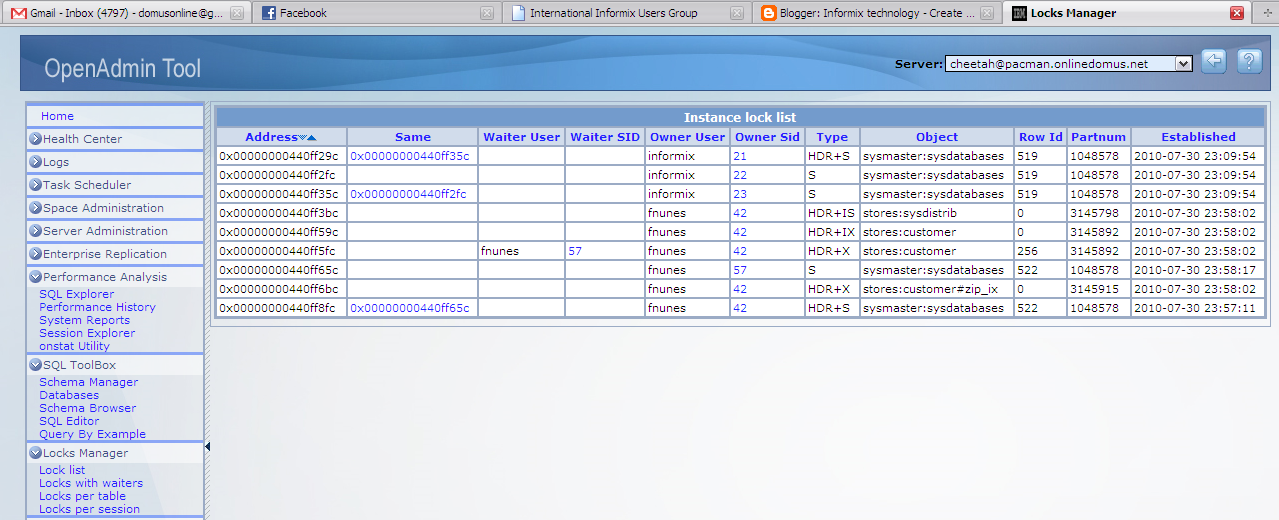Sort table by Owner Sid column
Screen dimensions: 1279x520
pos(767,137)
